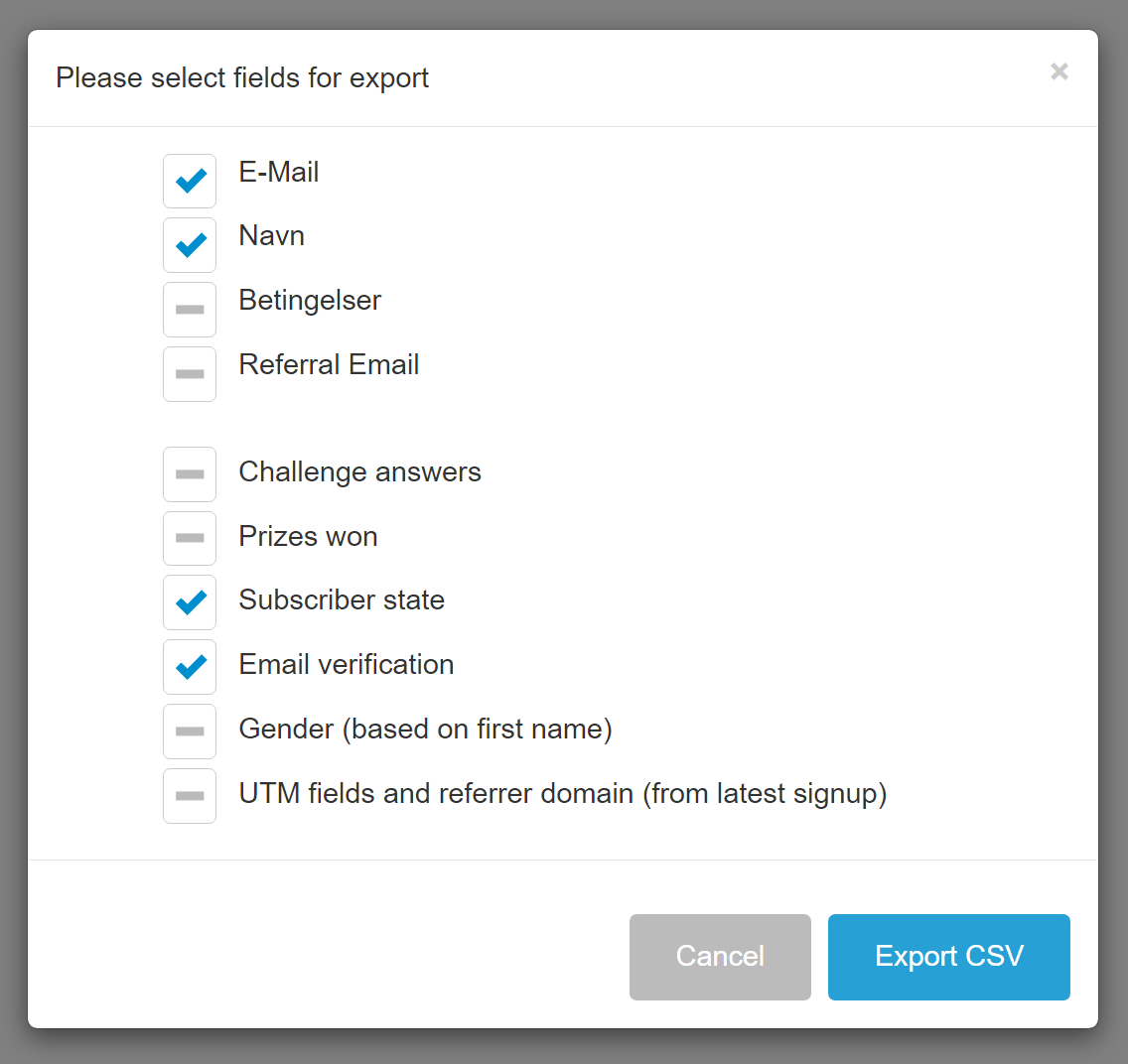Click the 'Subscriber state' label text
Viewport: 1128px width, 1064px height.
[x=342, y=600]
